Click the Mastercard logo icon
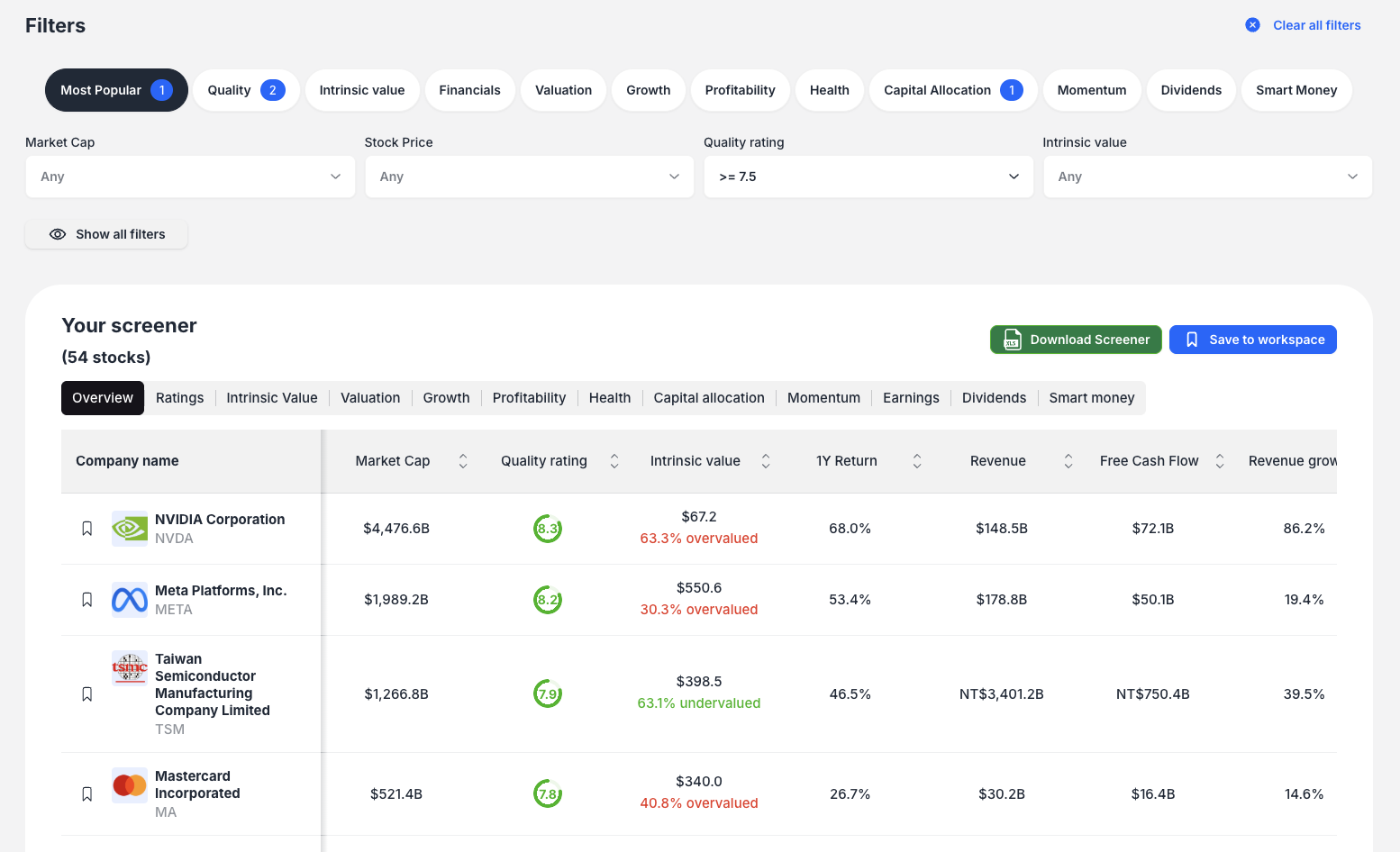 coord(130,785)
